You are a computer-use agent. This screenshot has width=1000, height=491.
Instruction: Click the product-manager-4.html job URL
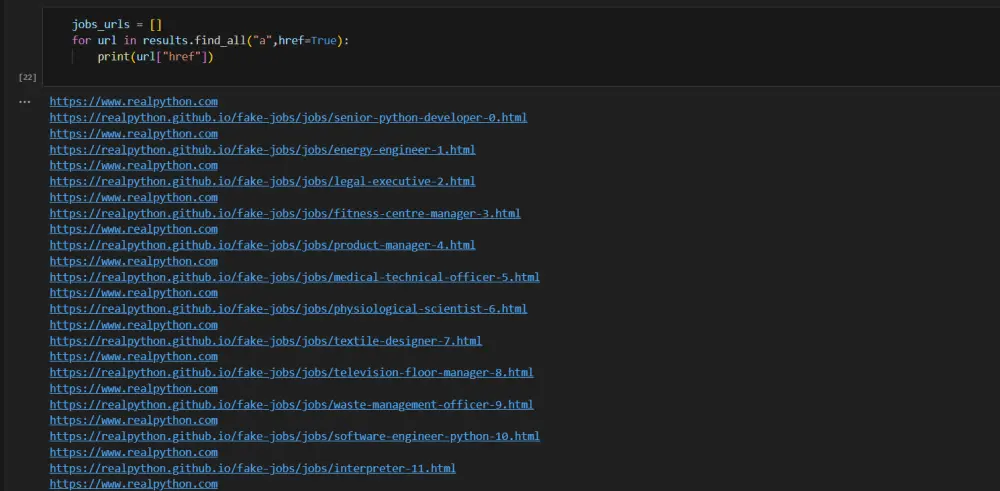pyautogui.click(x=262, y=246)
